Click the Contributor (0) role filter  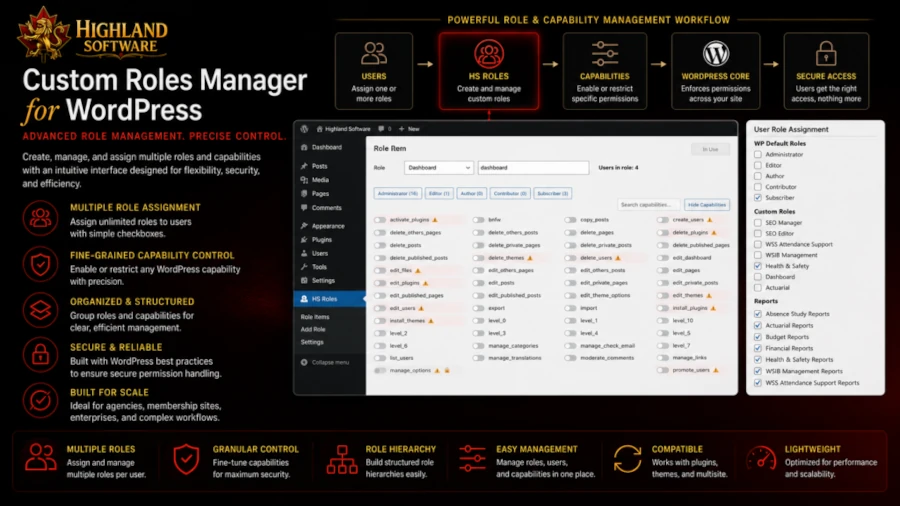coord(510,193)
